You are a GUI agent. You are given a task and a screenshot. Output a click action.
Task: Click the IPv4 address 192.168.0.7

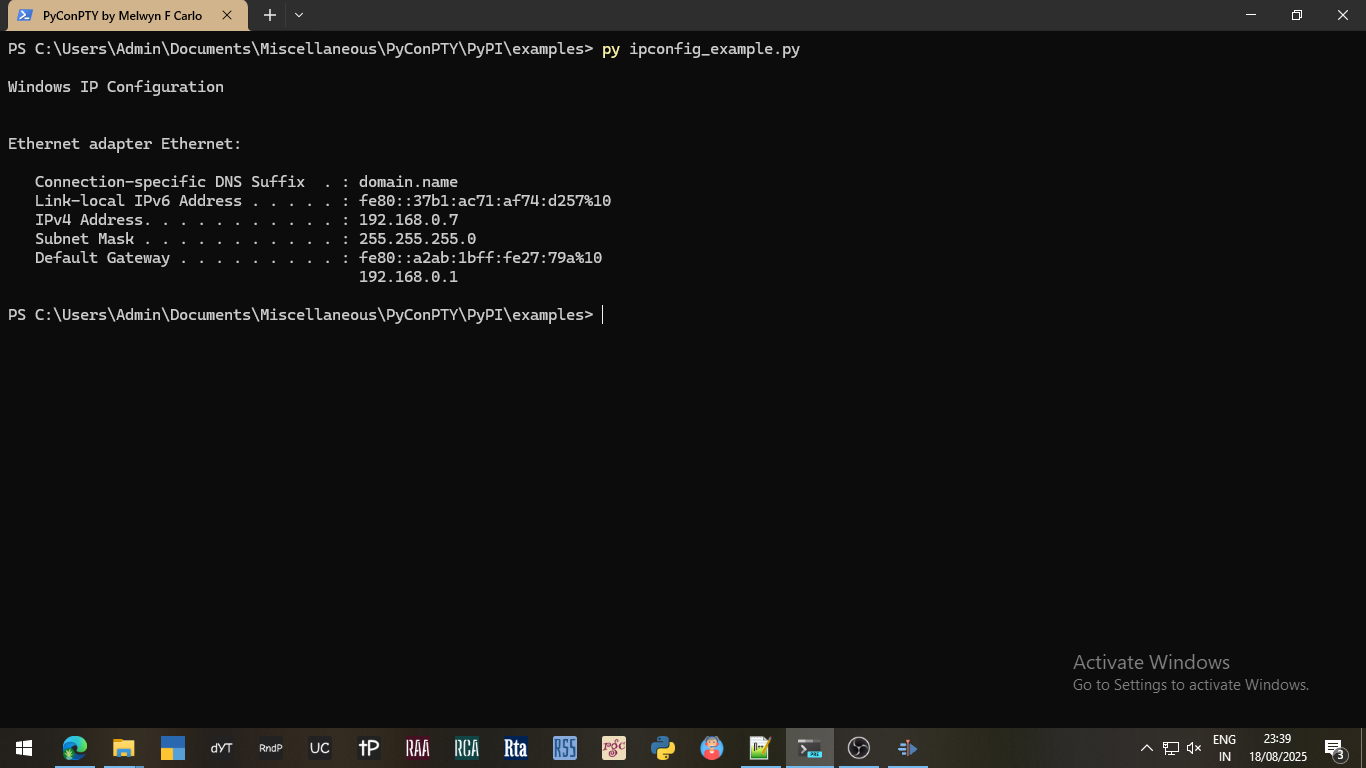[x=408, y=220]
